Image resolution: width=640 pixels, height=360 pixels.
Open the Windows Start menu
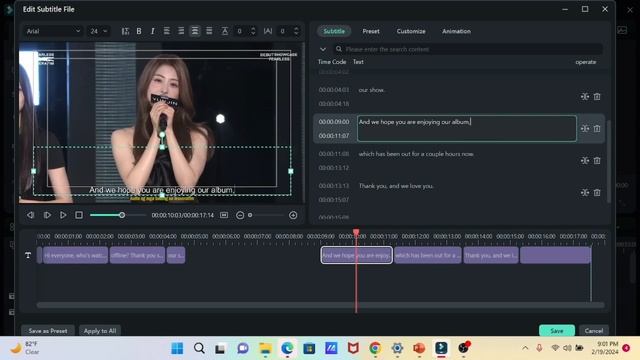tap(177, 348)
